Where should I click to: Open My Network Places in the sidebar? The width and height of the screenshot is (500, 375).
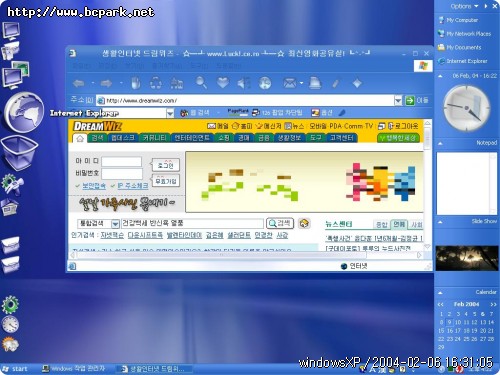coord(465,34)
